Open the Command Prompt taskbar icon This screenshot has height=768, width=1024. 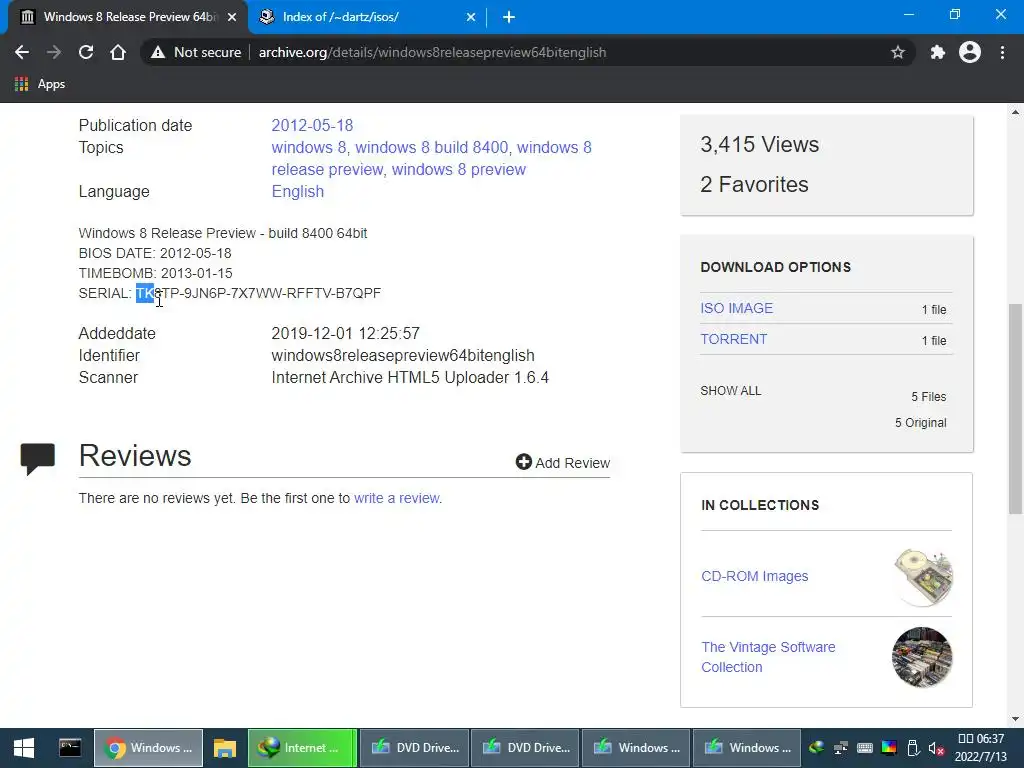coord(70,748)
